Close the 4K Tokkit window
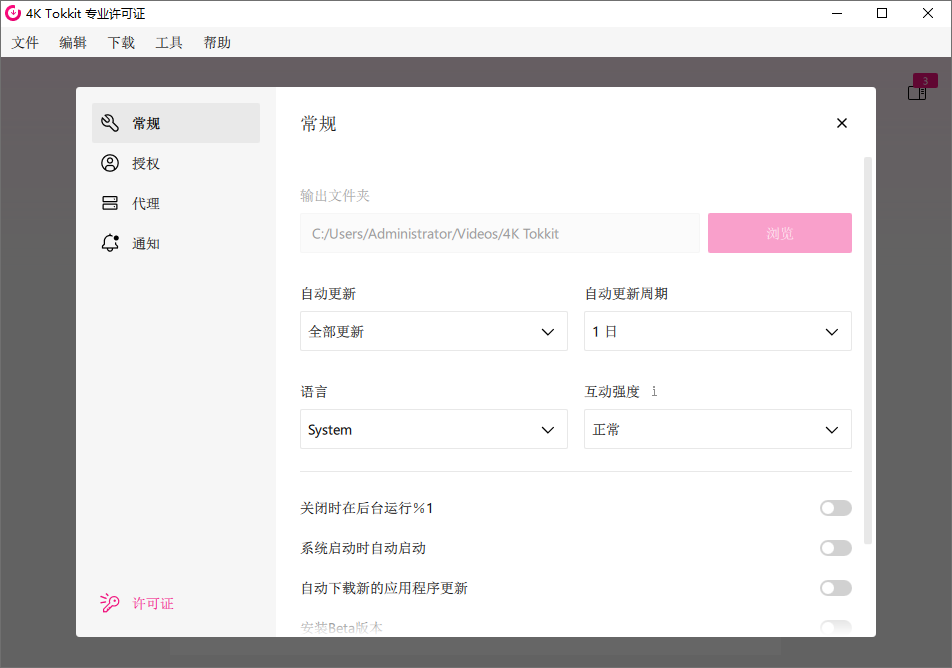The width and height of the screenshot is (952, 668). pyautogui.click(x=928, y=13)
